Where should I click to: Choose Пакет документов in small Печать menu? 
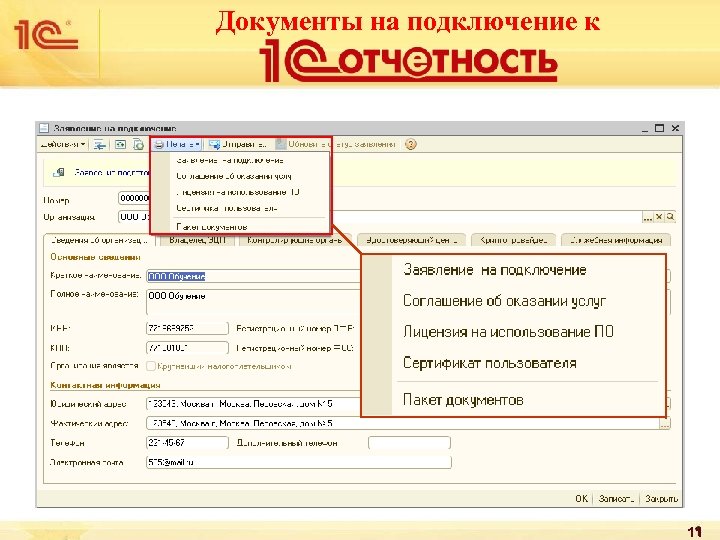[x=212, y=227]
